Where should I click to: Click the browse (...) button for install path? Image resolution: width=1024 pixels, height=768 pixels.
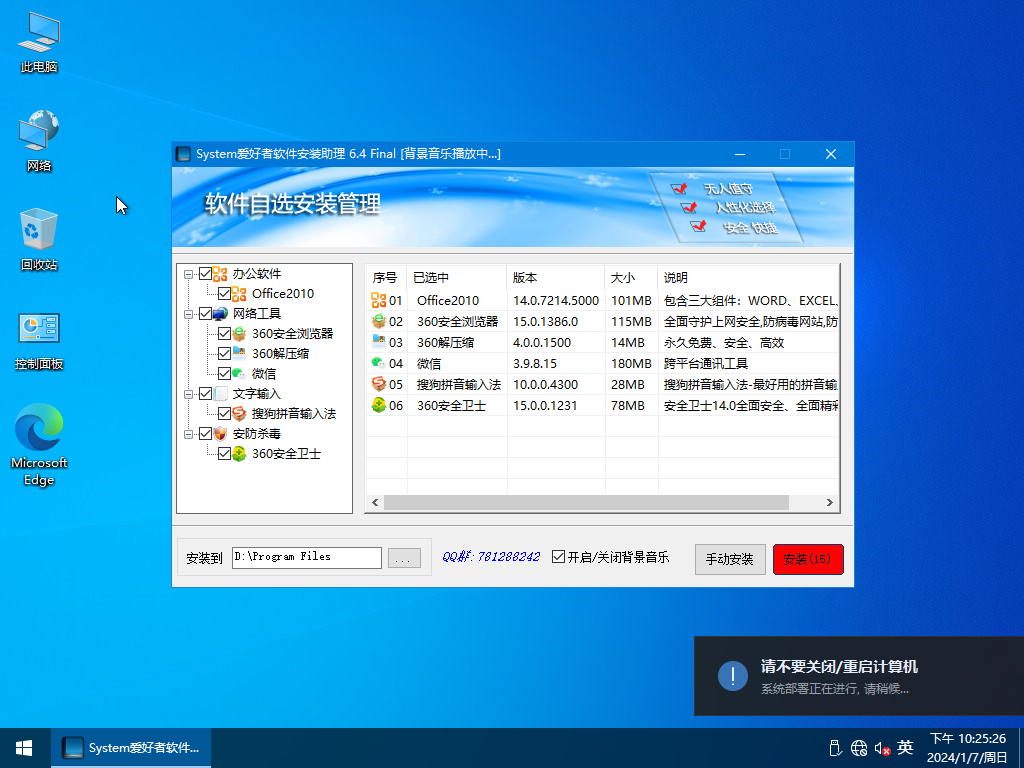pyautogui.click(x=404, y=558)
